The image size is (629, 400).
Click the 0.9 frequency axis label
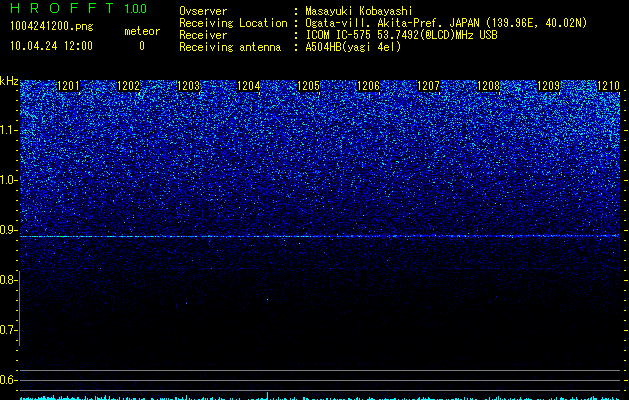tap(8, 230)
